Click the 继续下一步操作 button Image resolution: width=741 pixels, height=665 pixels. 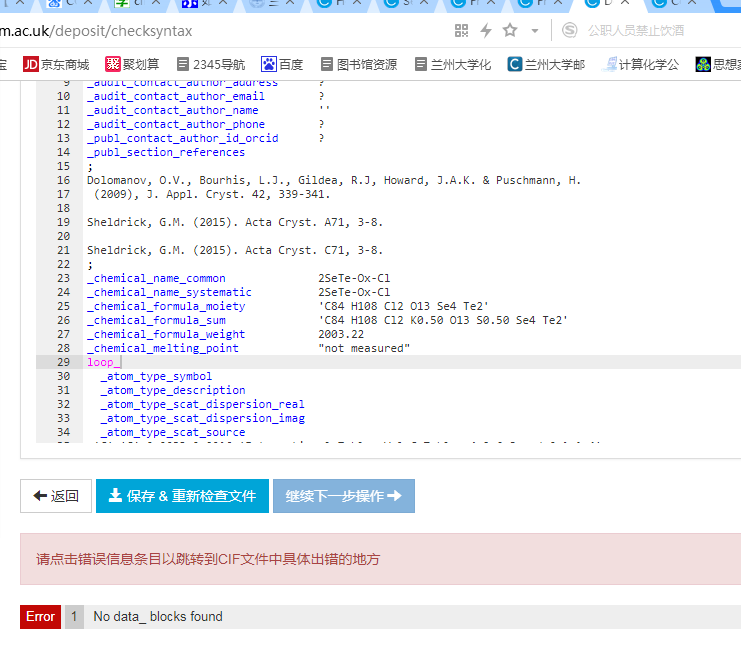343,496
